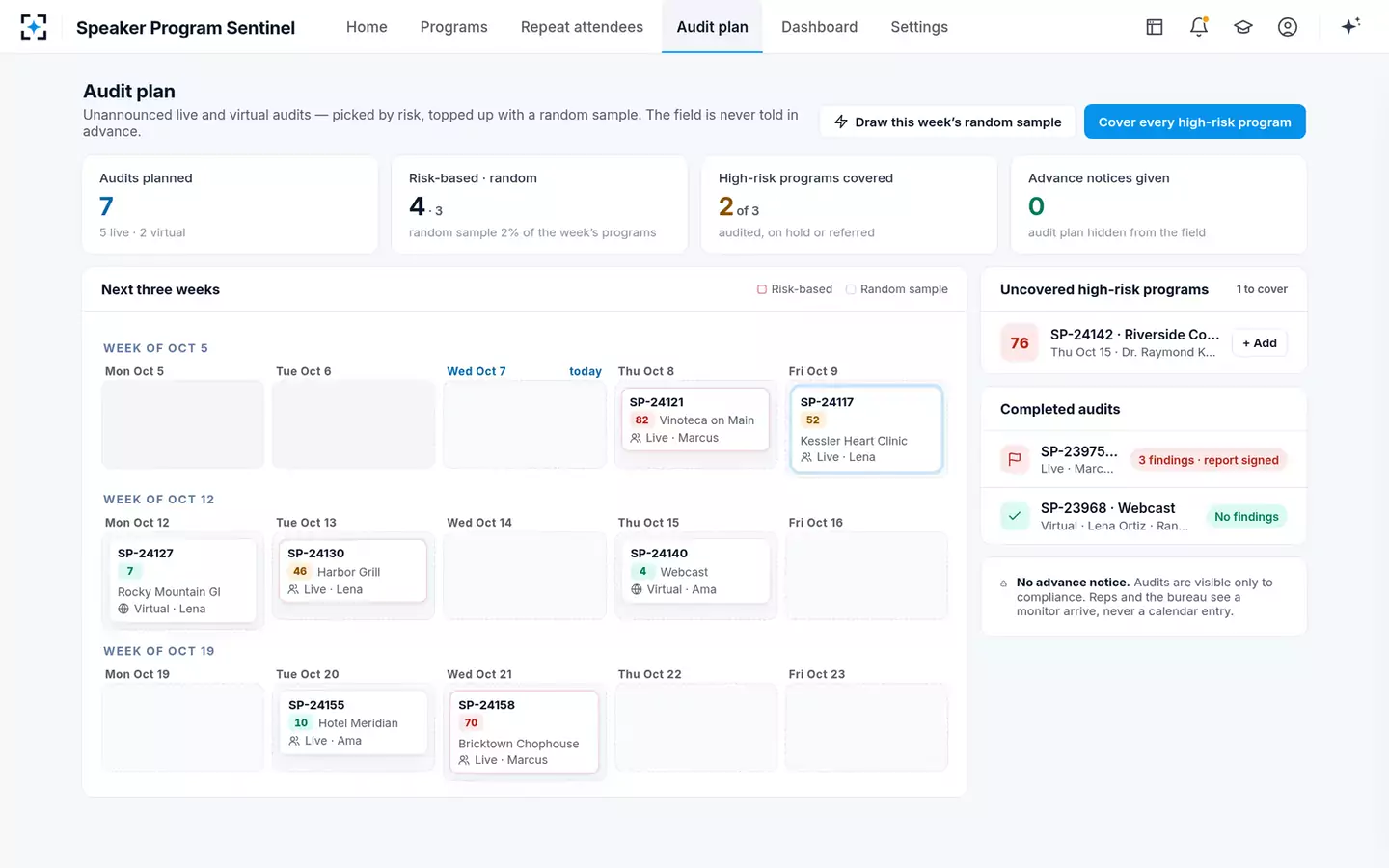Click the globe icon on SP-24140 card
This screenshot has height=868, width=1389.
637,589
